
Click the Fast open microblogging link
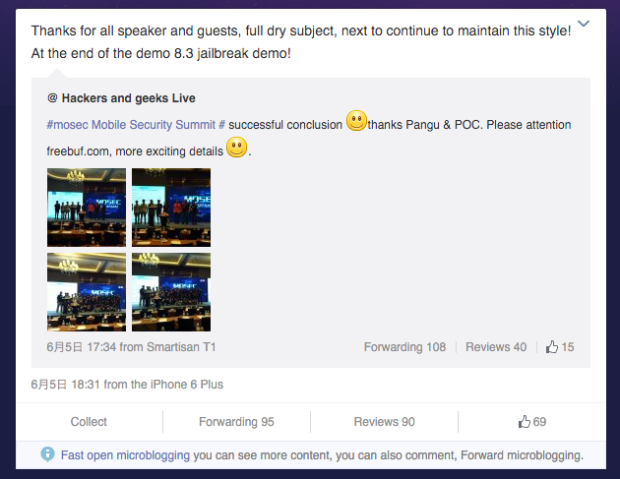pos(125,455)
